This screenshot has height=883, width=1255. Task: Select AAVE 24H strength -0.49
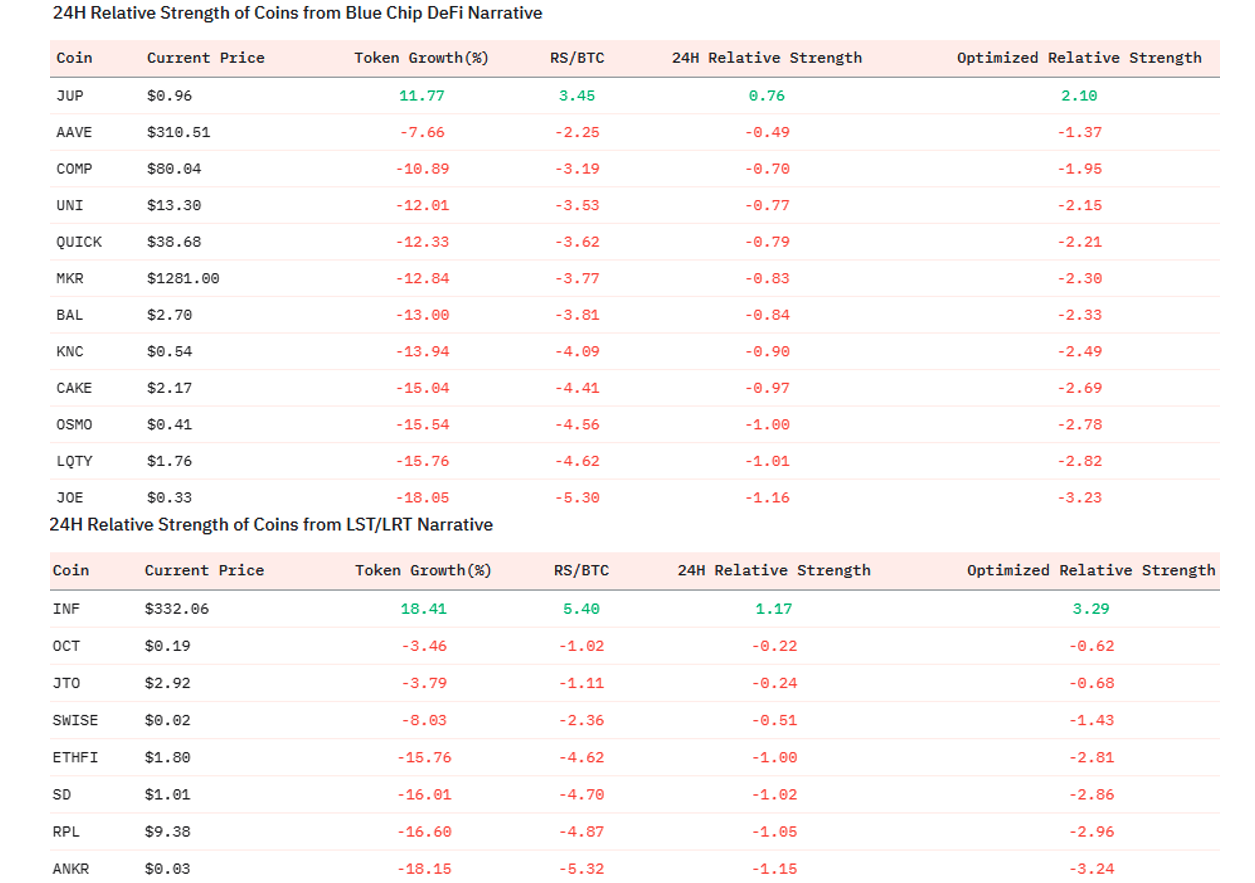click(x=767, y=132)
